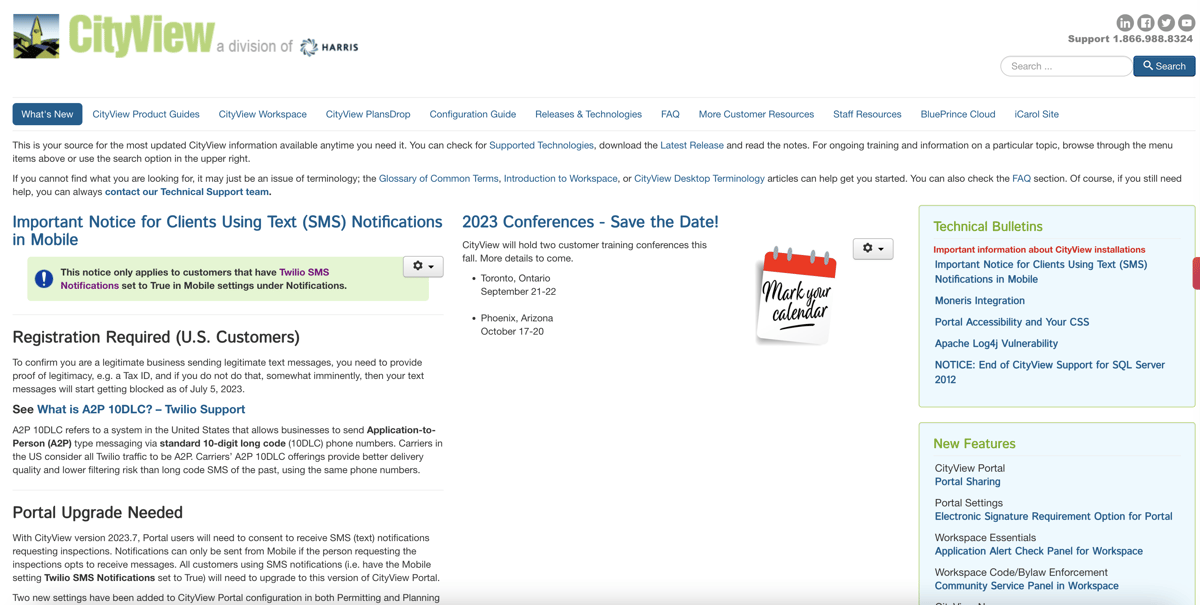This screenshot has width=1200, height=605.
Task: Visit the YouTube channel icon
Action: tap(1186, 22)
